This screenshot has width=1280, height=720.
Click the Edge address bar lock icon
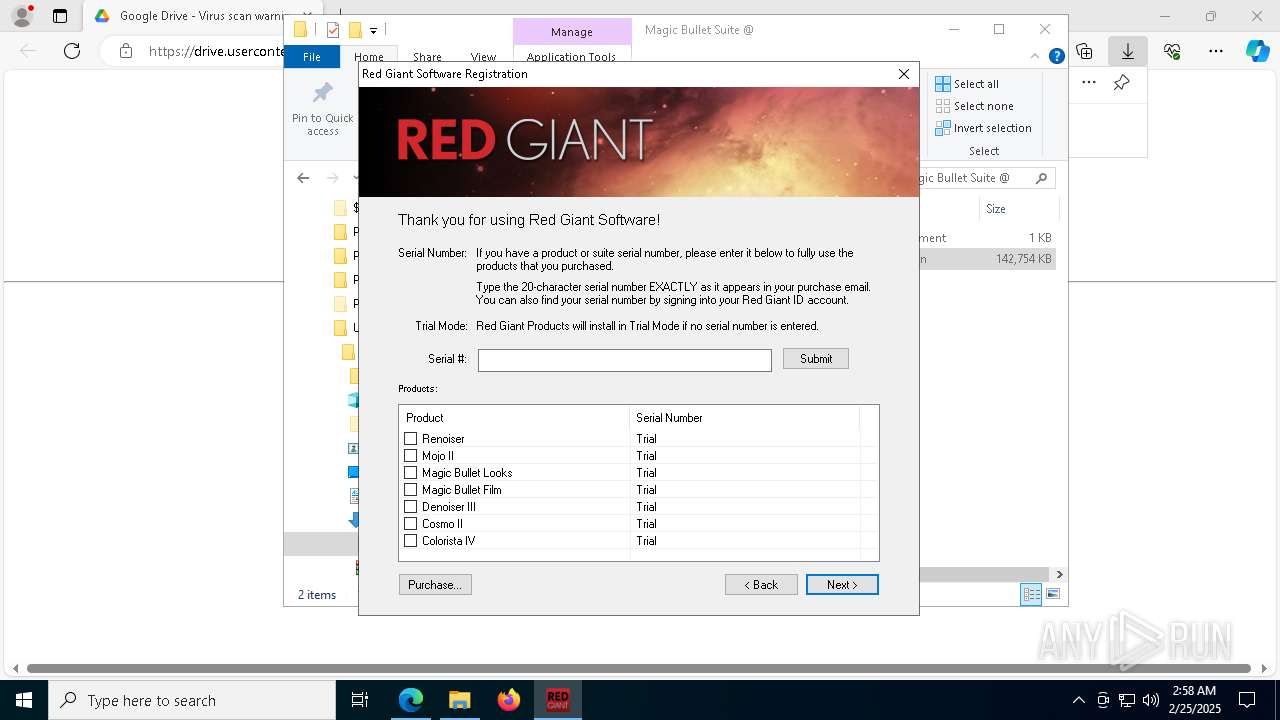coord(126,51)
